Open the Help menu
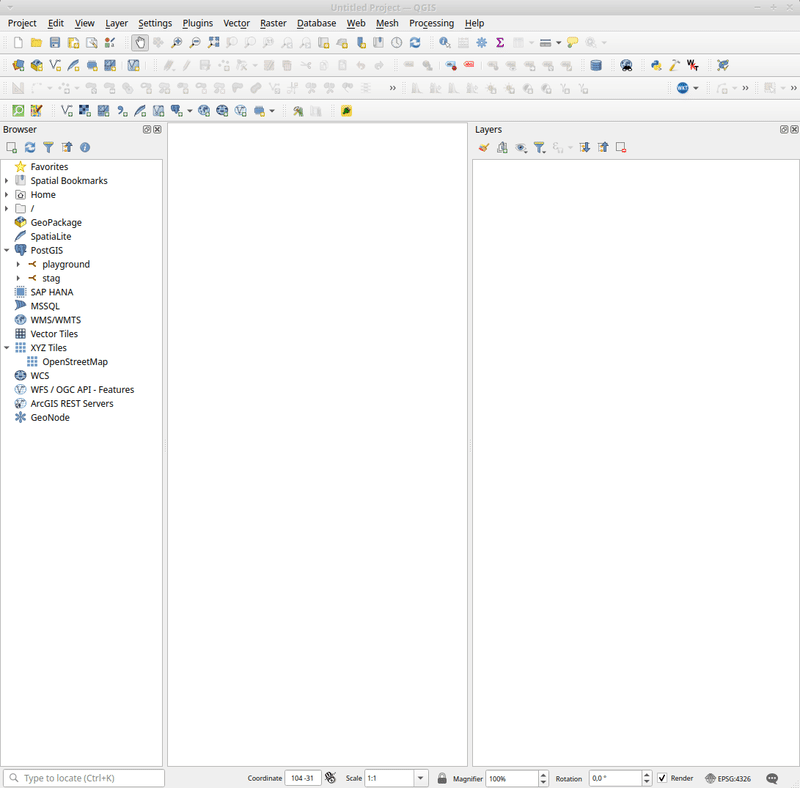800x788 pixels. [474, 23]
